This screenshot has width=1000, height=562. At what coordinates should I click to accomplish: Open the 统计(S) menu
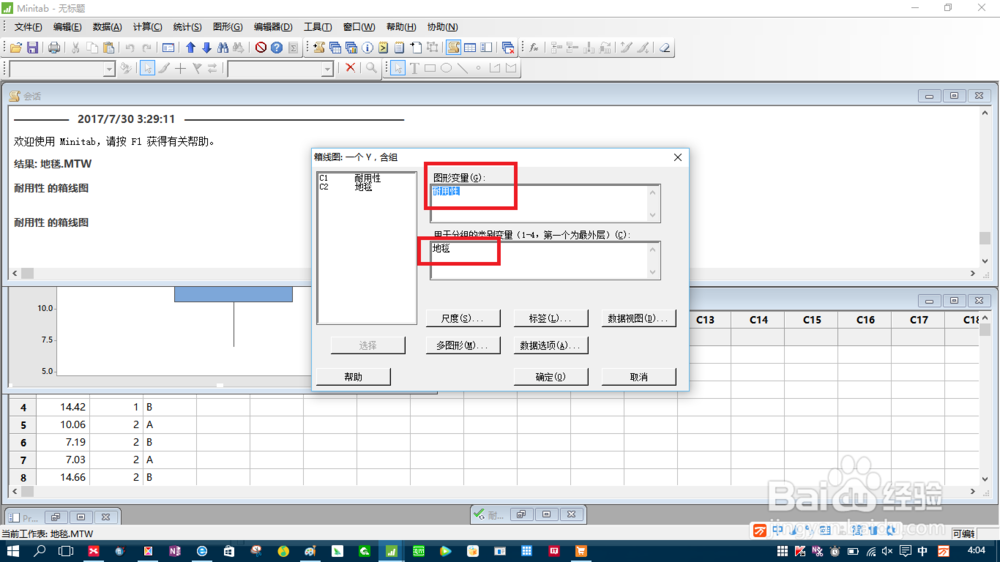[187, 27]
